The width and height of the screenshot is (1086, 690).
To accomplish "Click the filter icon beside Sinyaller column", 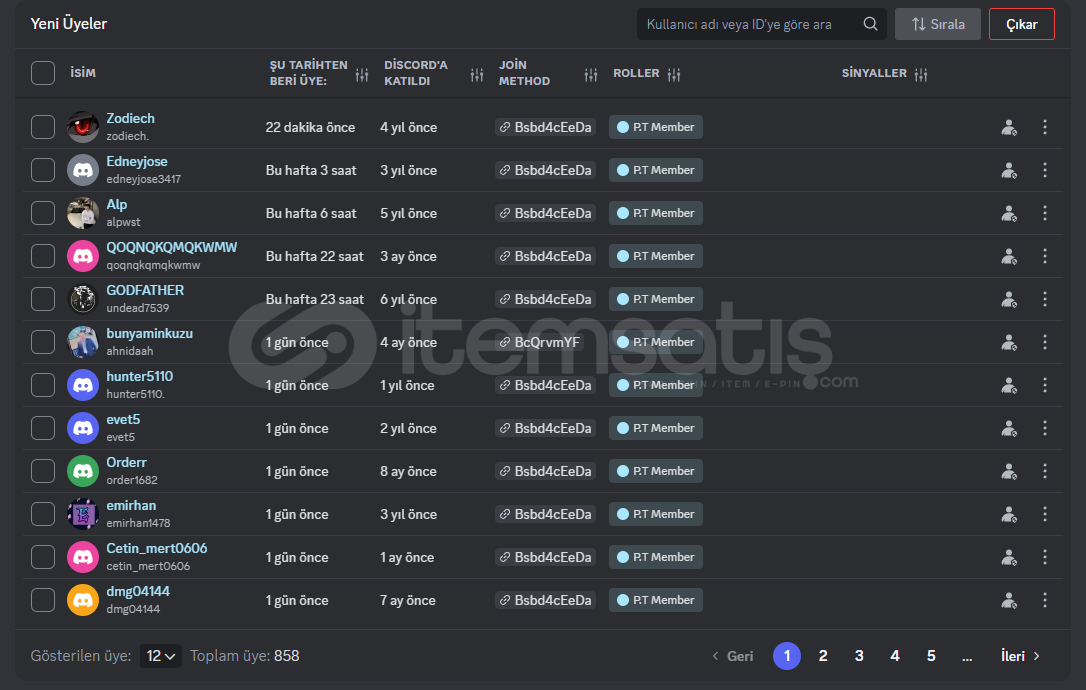I will pos(921,74).
